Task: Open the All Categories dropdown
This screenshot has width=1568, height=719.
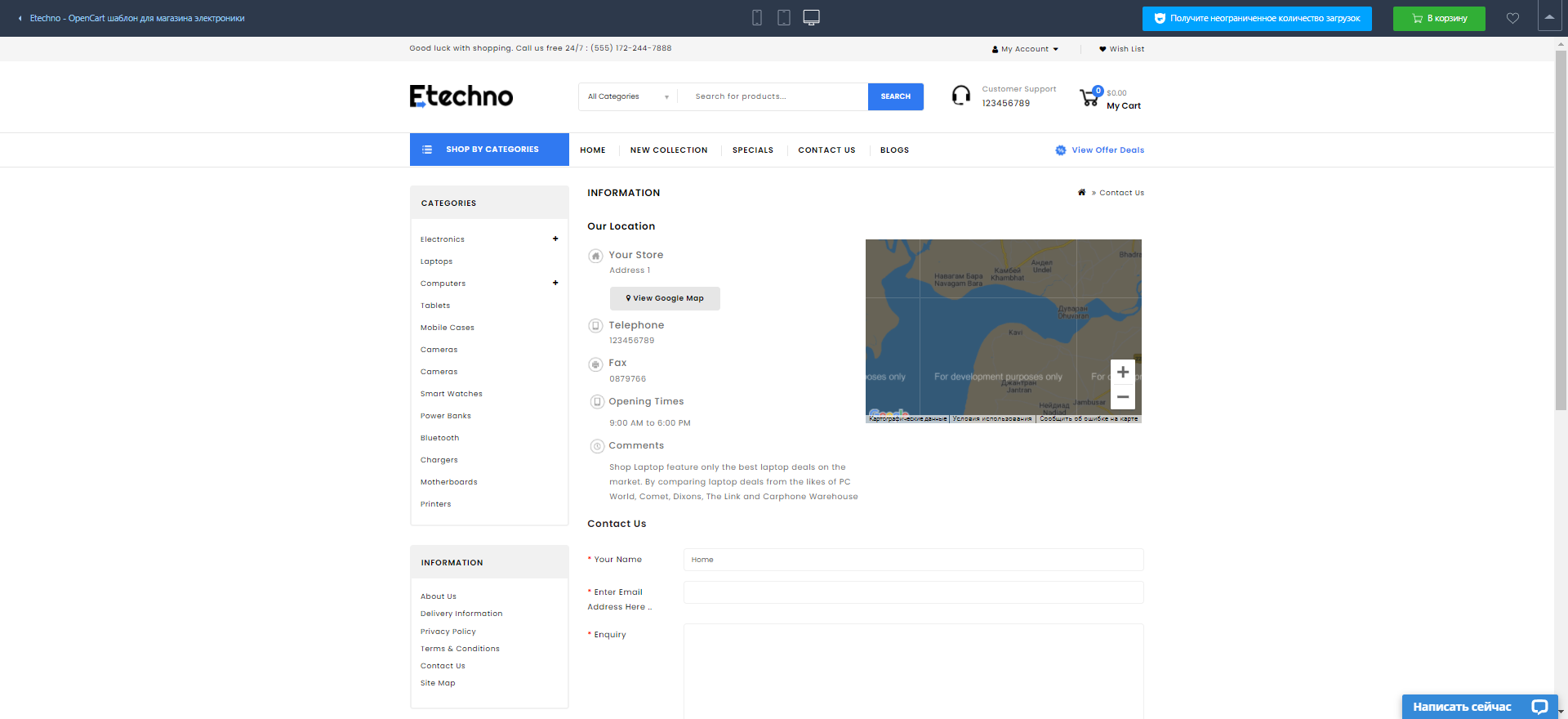Action: pyautogui.click(x=627, y=96)
